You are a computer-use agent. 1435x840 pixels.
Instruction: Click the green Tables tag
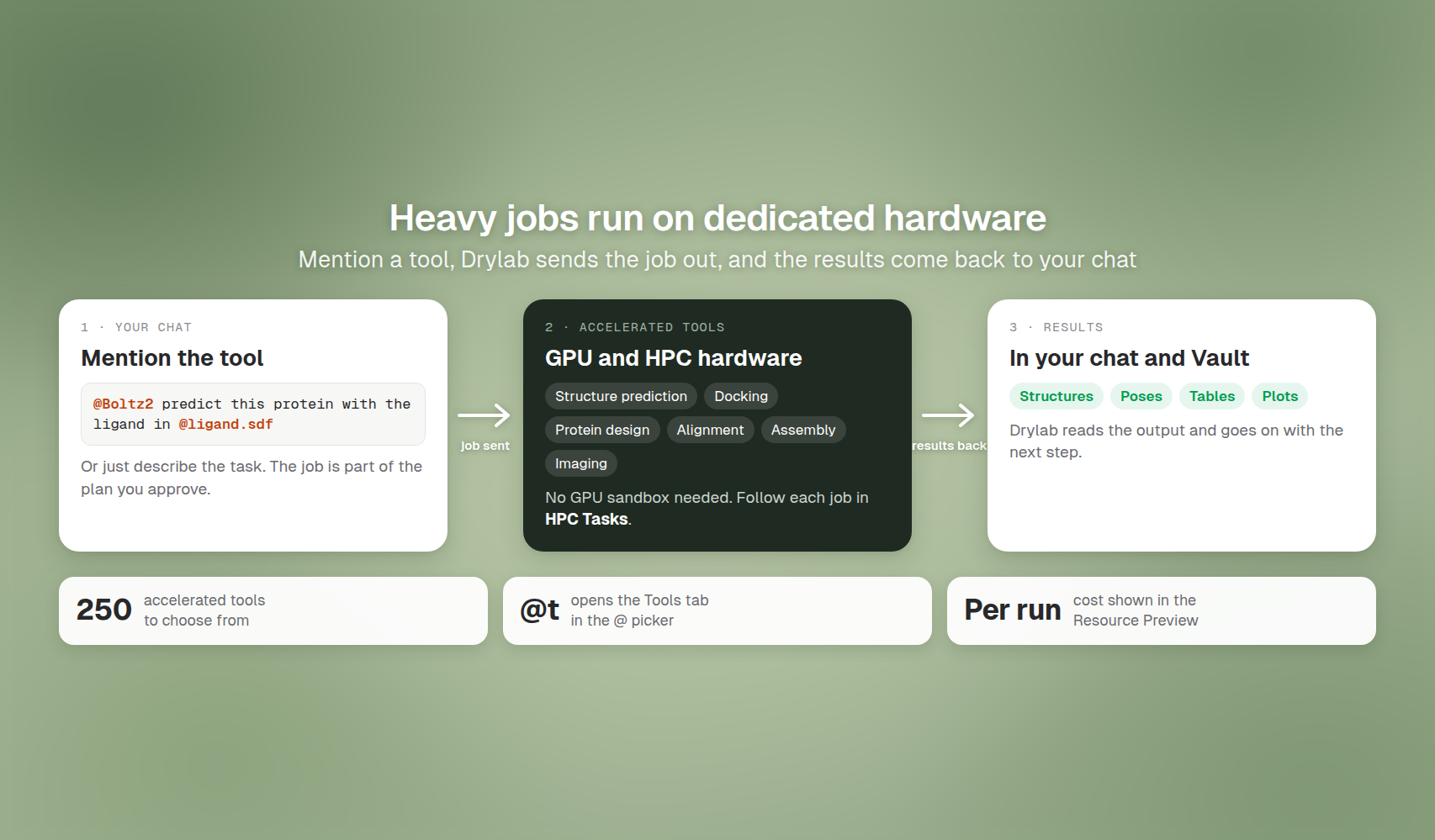[x=1212, y=396]
